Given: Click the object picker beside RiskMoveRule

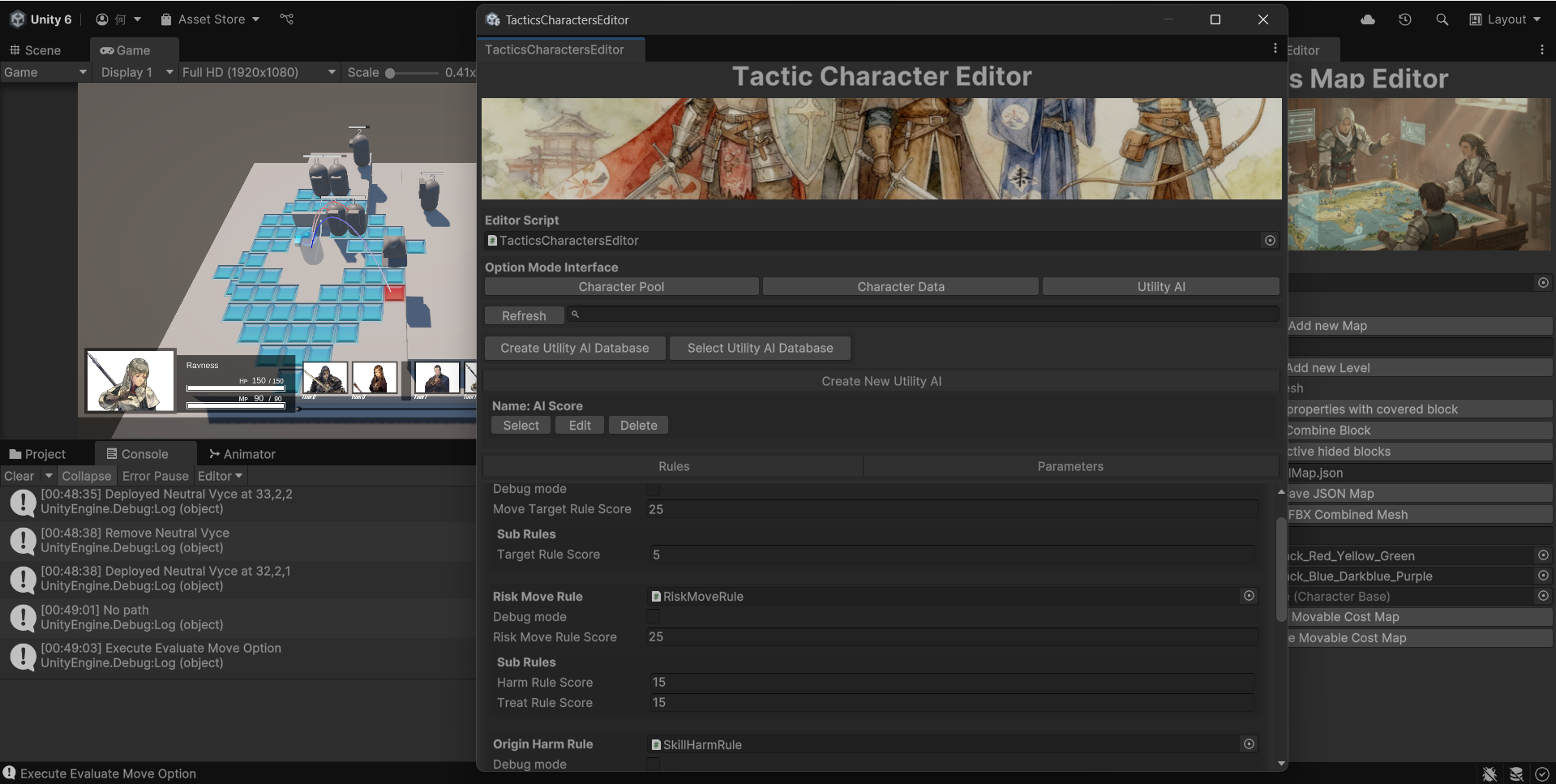Looking at the screenshot, I should 1249,596.
